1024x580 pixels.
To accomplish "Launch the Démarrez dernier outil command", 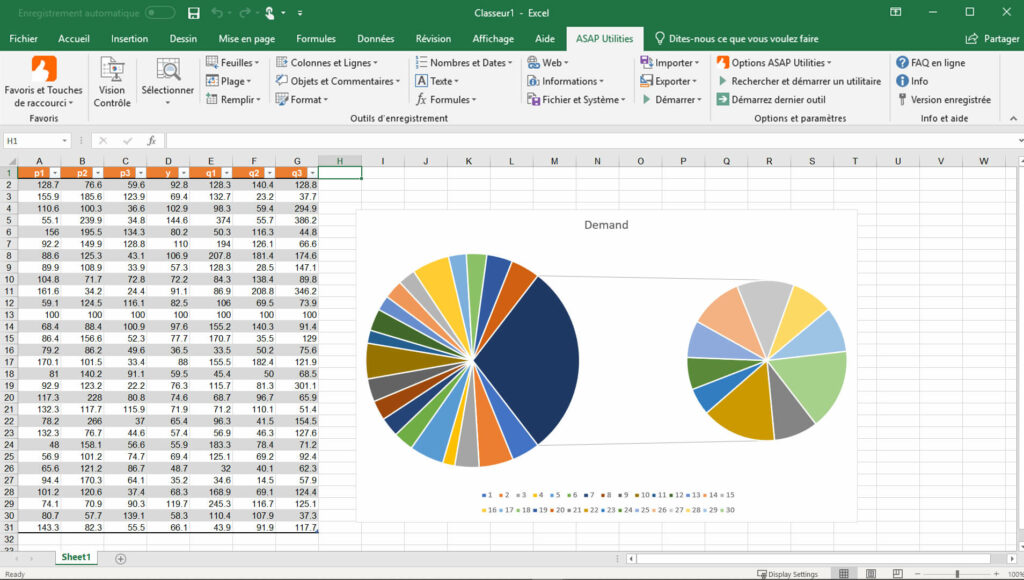I will pos(770,99).
